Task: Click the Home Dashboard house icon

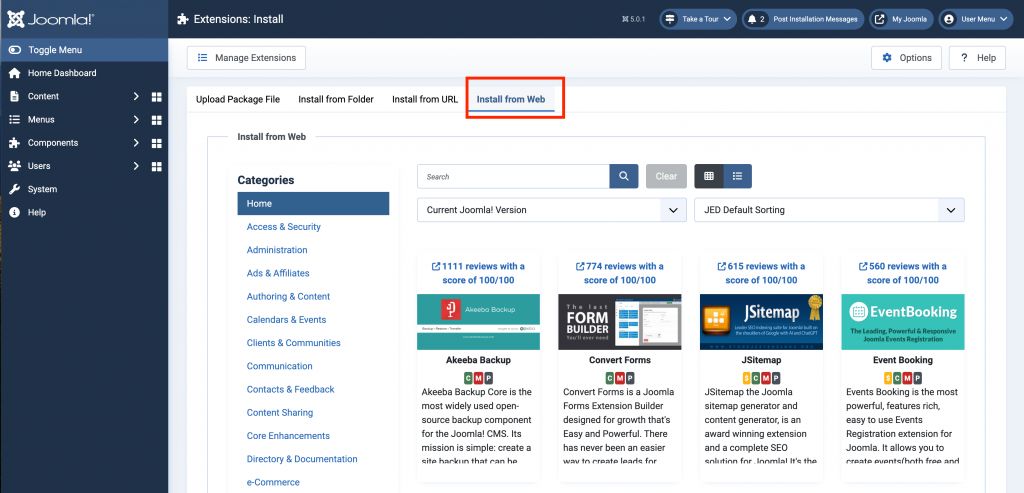Action: 14,73
